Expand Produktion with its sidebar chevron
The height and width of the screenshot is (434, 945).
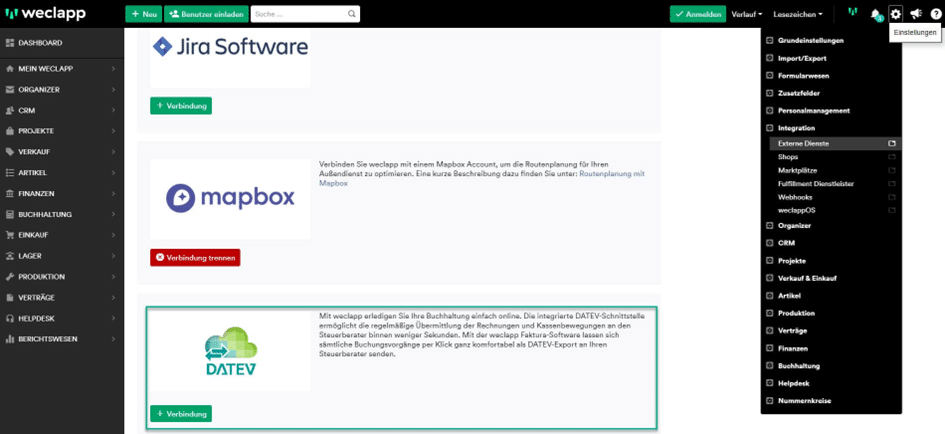point(113,277)
